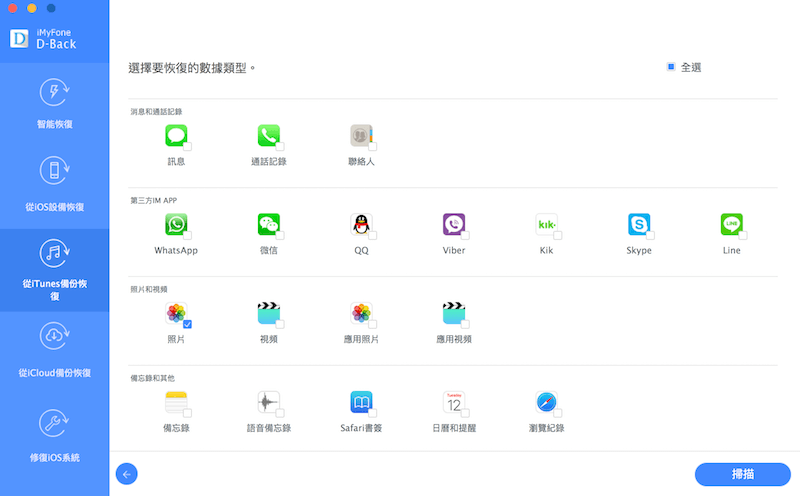
Task: Select the Skype icon
Action: click(639, 224)
